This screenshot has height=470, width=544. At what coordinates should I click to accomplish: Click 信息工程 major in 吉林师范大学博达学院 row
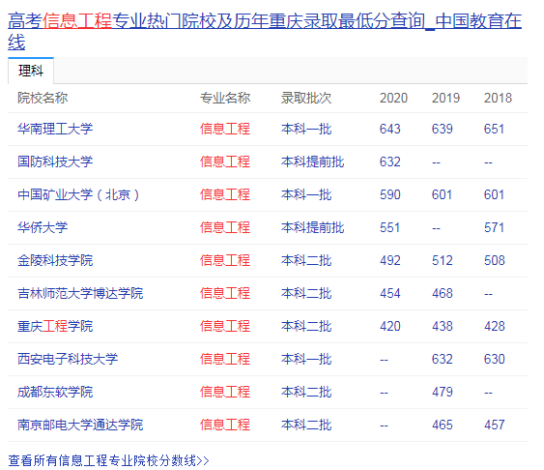click(x=225, y=293)
